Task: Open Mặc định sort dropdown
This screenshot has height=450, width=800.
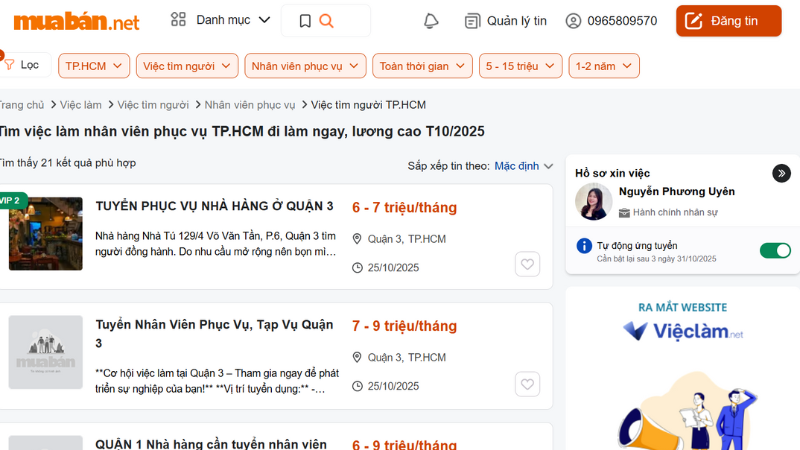Action: (x=523, y=166)
